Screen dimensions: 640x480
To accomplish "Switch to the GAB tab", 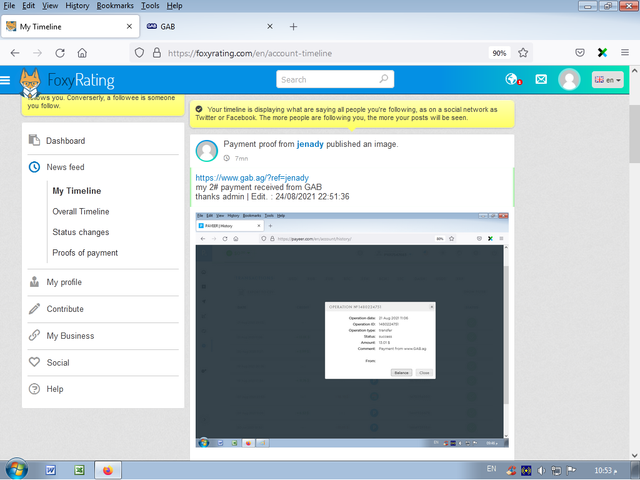I will pyautogui.click(x=210, y=27).
